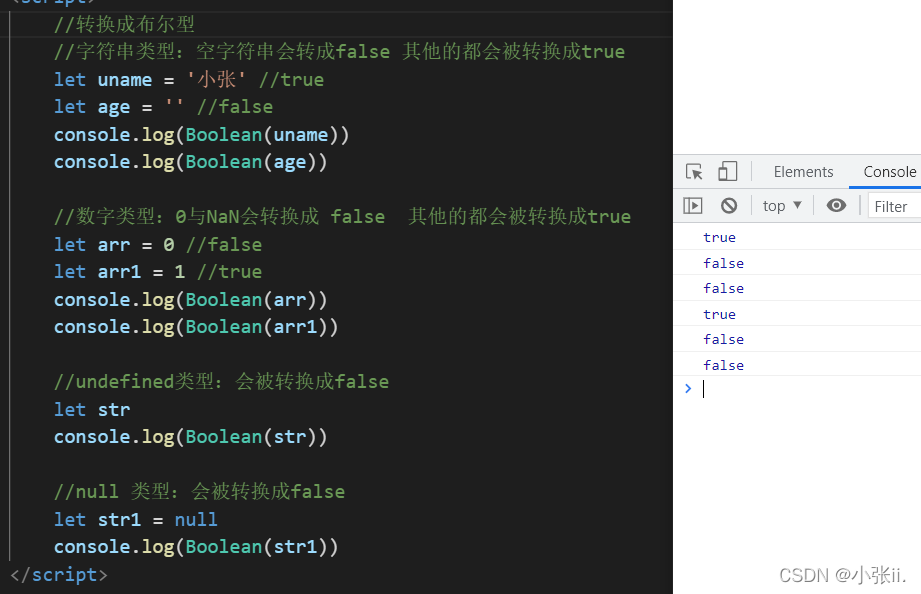The image size is (921, 594).
Task: Place cursor on 'let uname' code line
Action: tap(189, 79)
